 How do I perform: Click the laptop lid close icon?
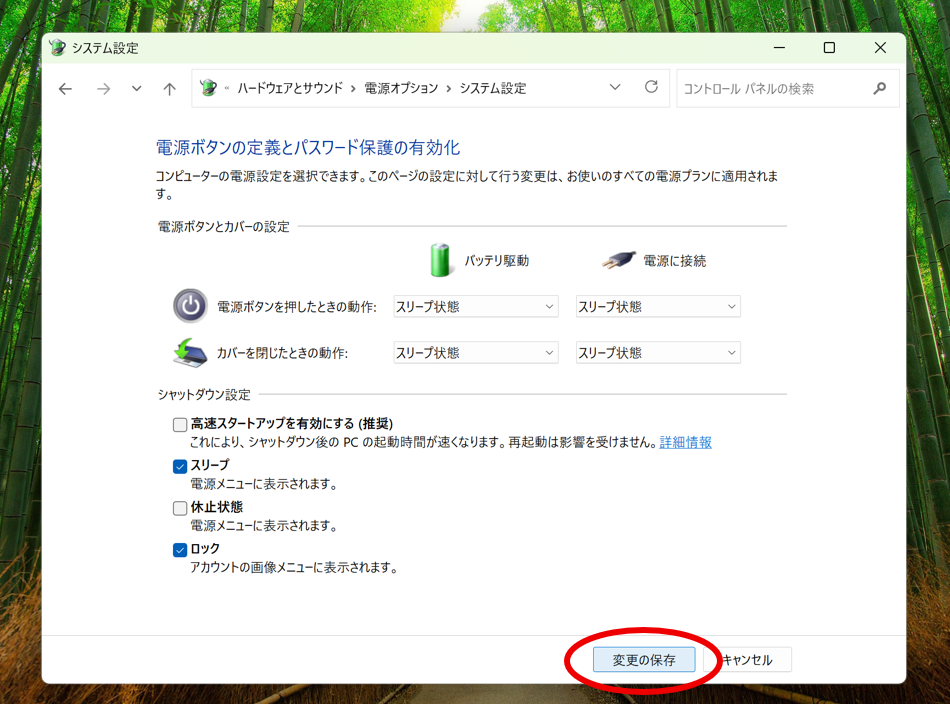click(190, 352)
